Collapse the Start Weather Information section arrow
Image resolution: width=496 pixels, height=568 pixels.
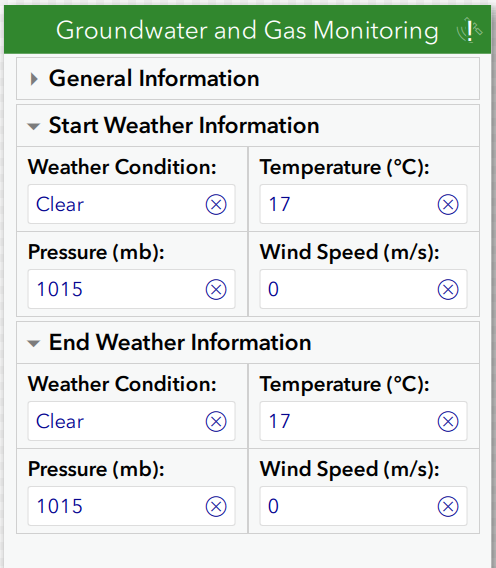34,126
